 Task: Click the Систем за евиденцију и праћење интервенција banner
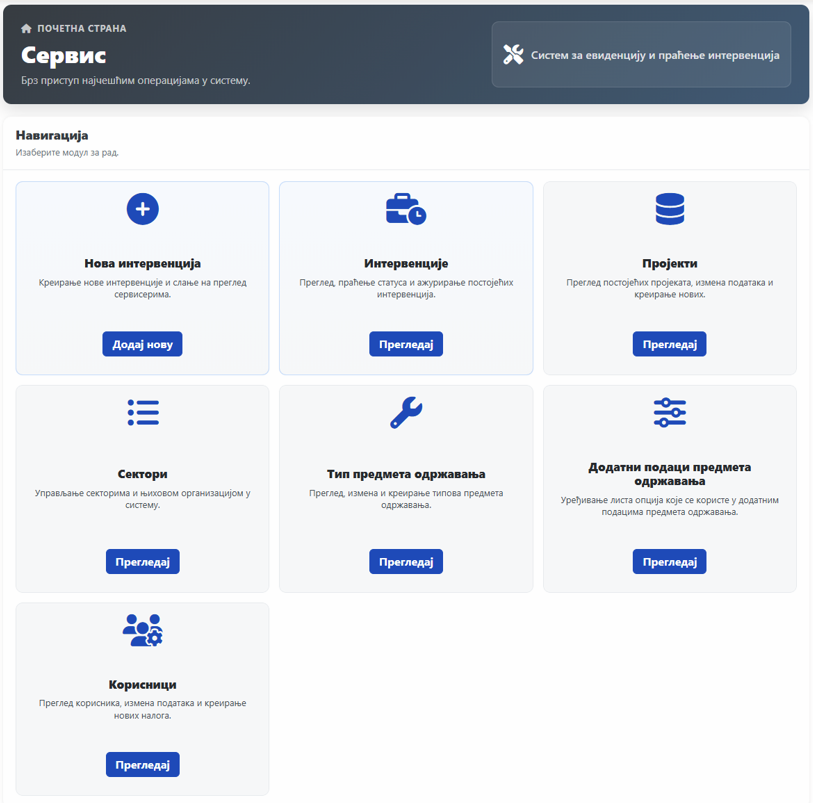coord(641,54)
